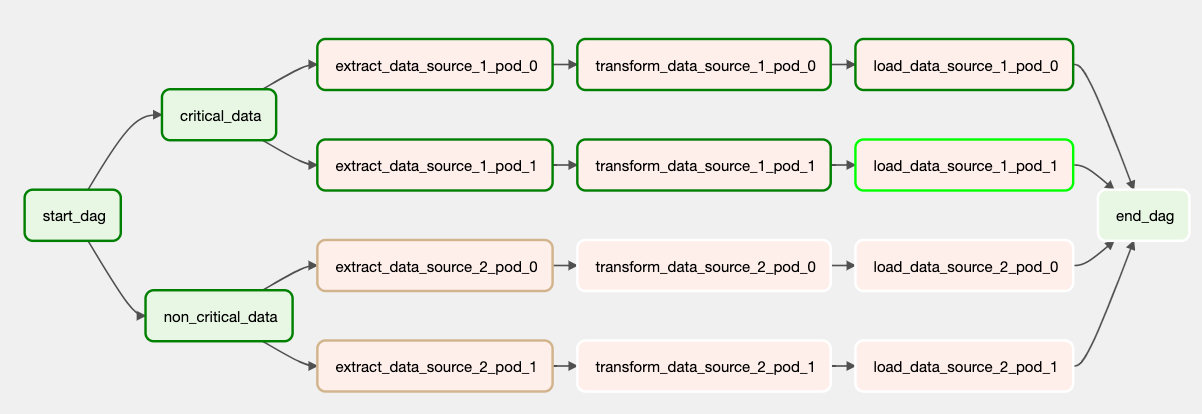The width and height of the screenshot is (1202, 414).
Task: Open the transform_data_source_2_pod_0 task
Action: click(704, 266)
